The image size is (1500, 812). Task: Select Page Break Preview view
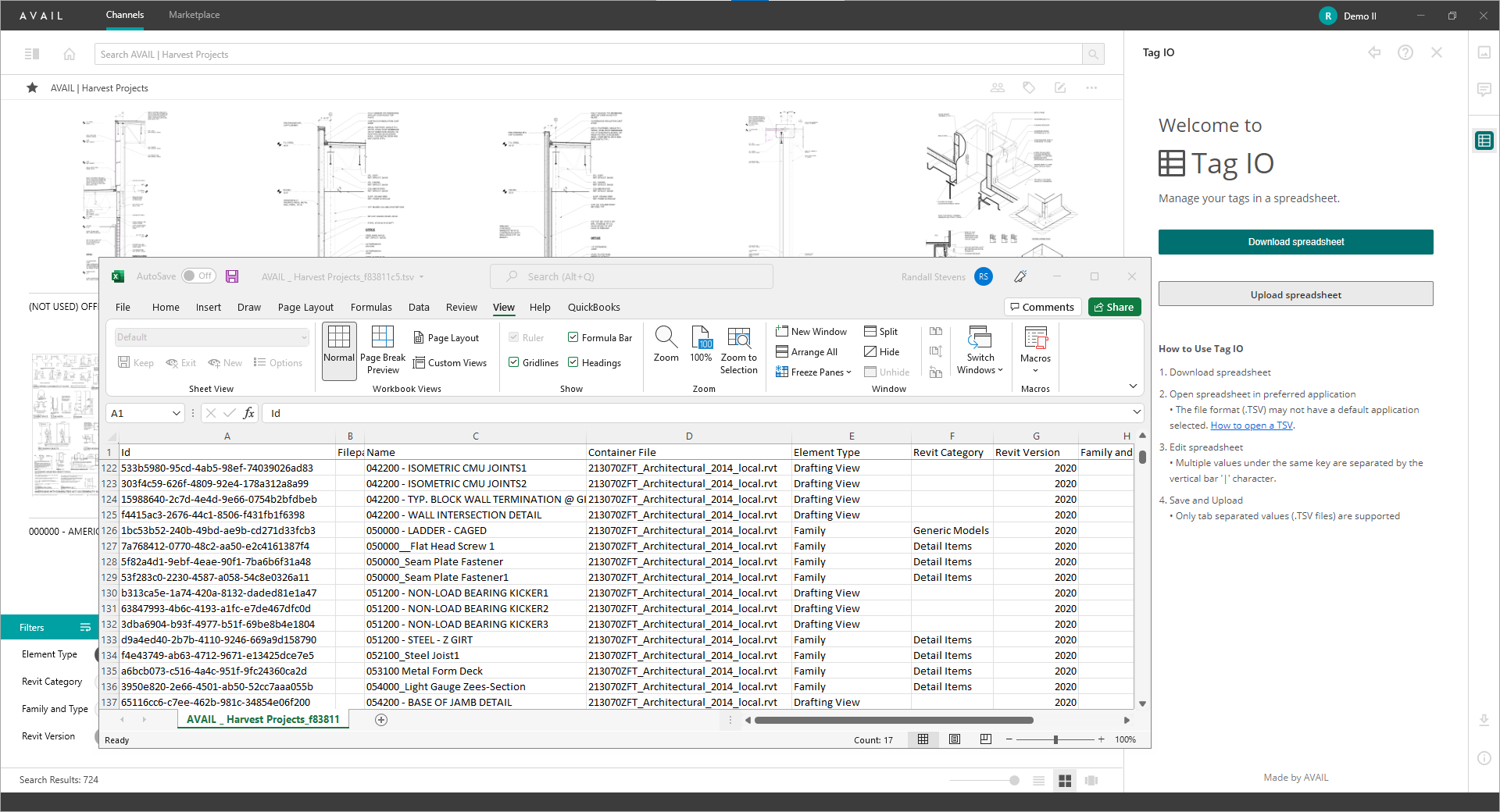[383, 350]
